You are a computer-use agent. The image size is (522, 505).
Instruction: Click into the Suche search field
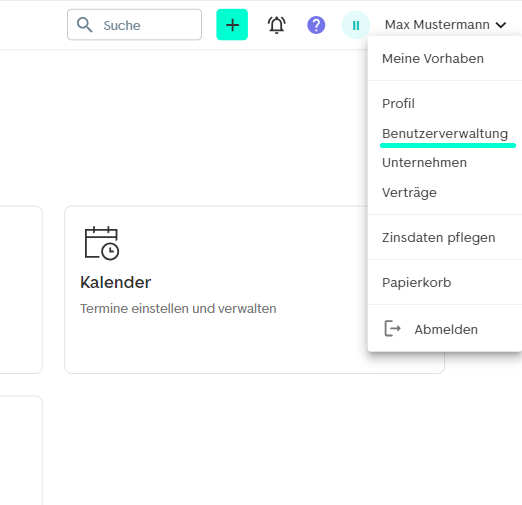click(x=134, y=25)
